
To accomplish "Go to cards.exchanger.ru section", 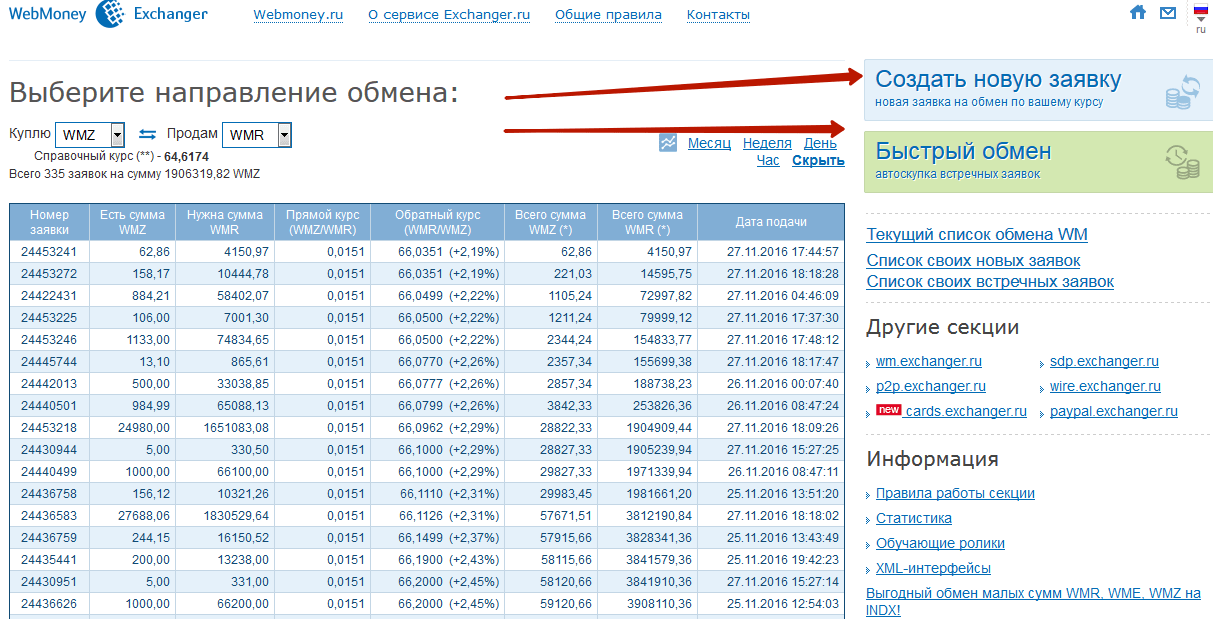I will (966, 412).
